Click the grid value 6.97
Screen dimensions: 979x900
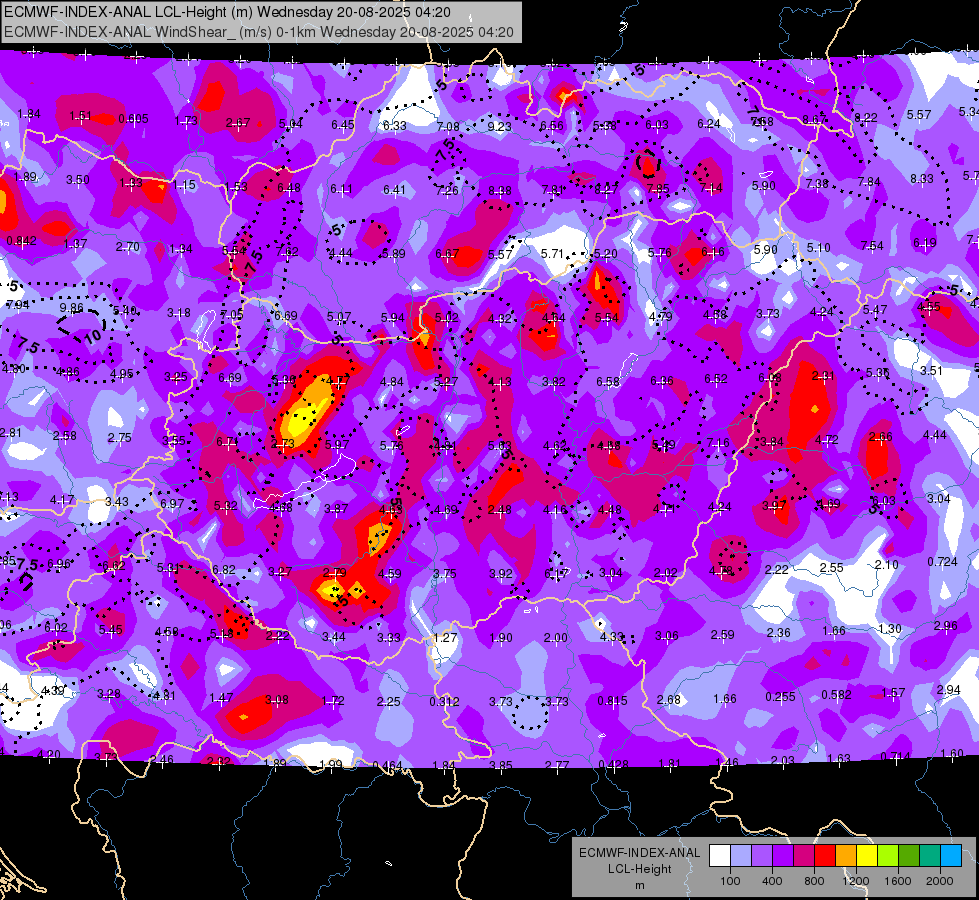172,503
